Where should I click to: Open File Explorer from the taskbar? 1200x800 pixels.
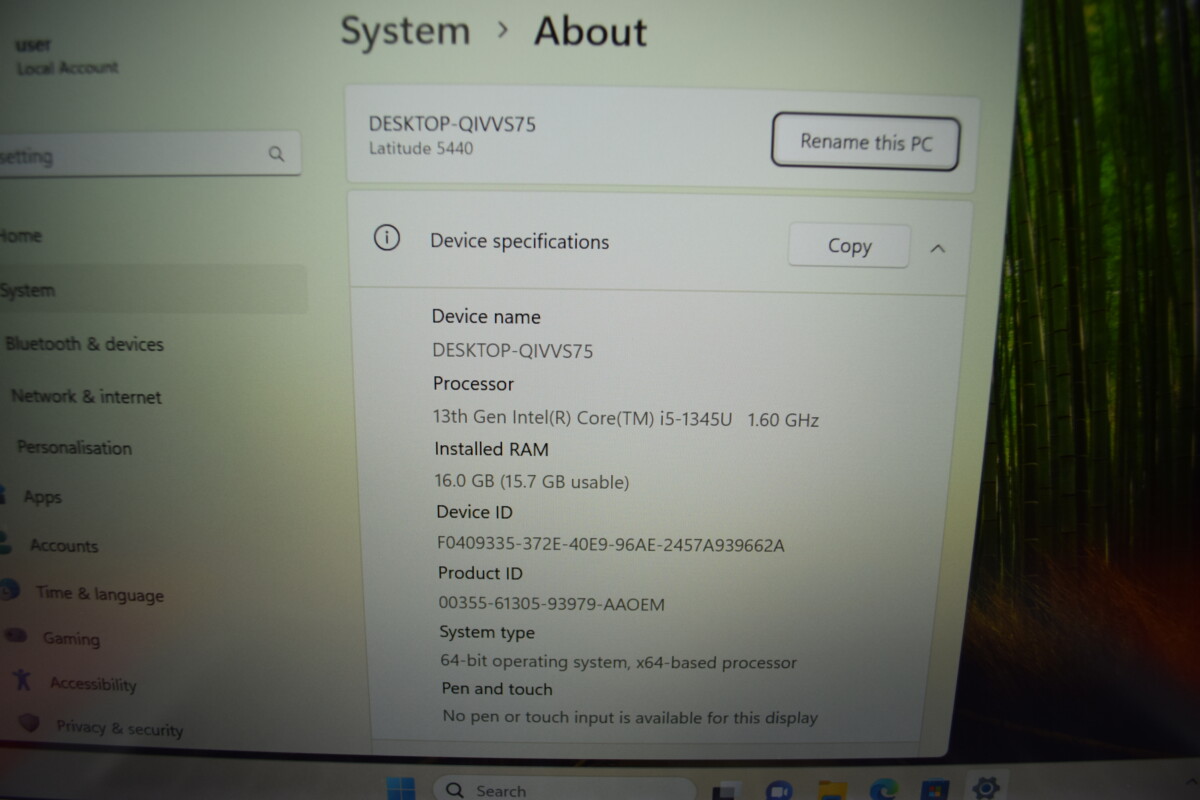pos(833,790)
